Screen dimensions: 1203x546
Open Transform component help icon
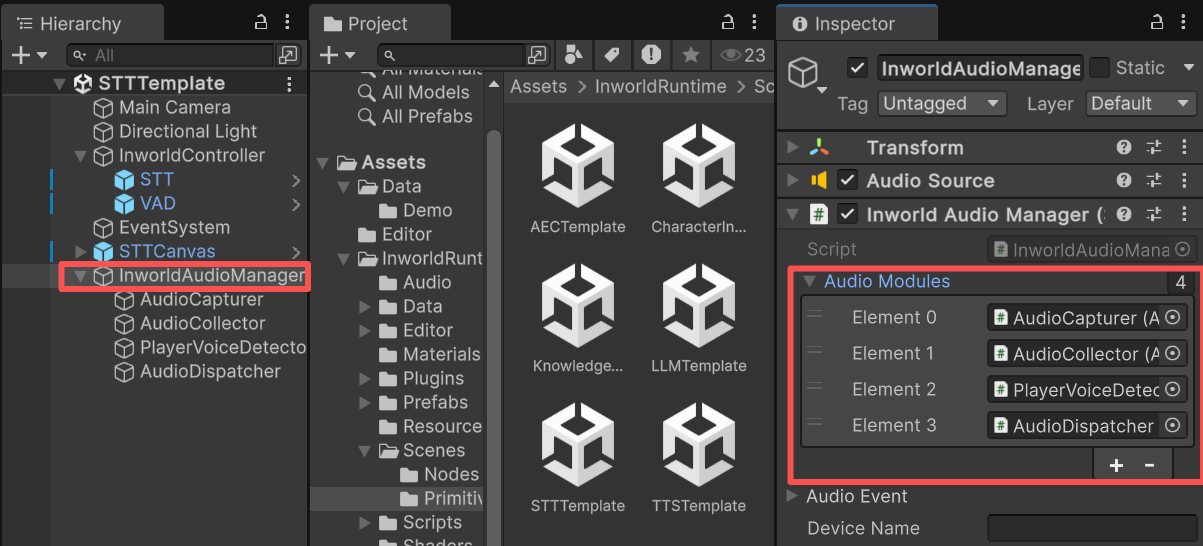1124,147
